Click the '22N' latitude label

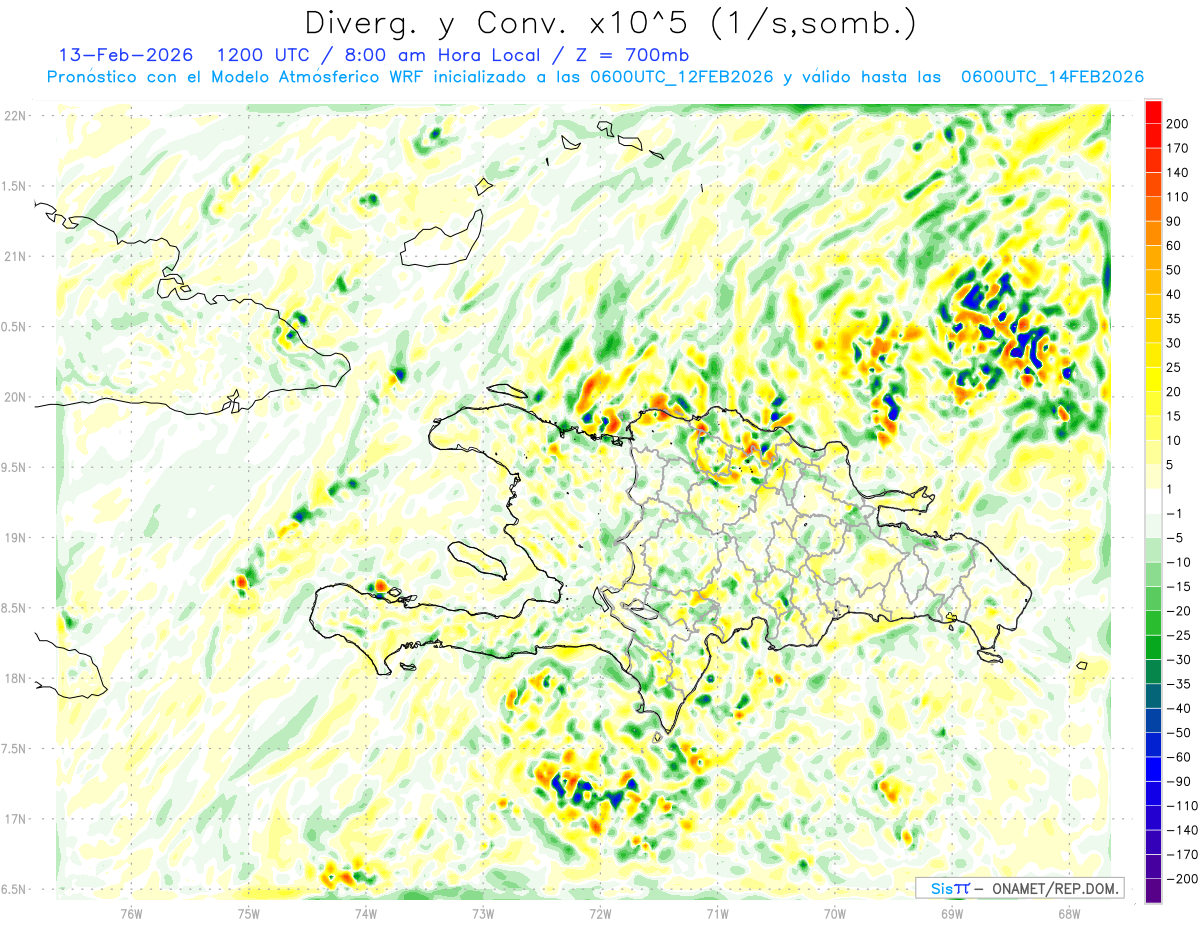pyautogui.click(x=15, y=116)
